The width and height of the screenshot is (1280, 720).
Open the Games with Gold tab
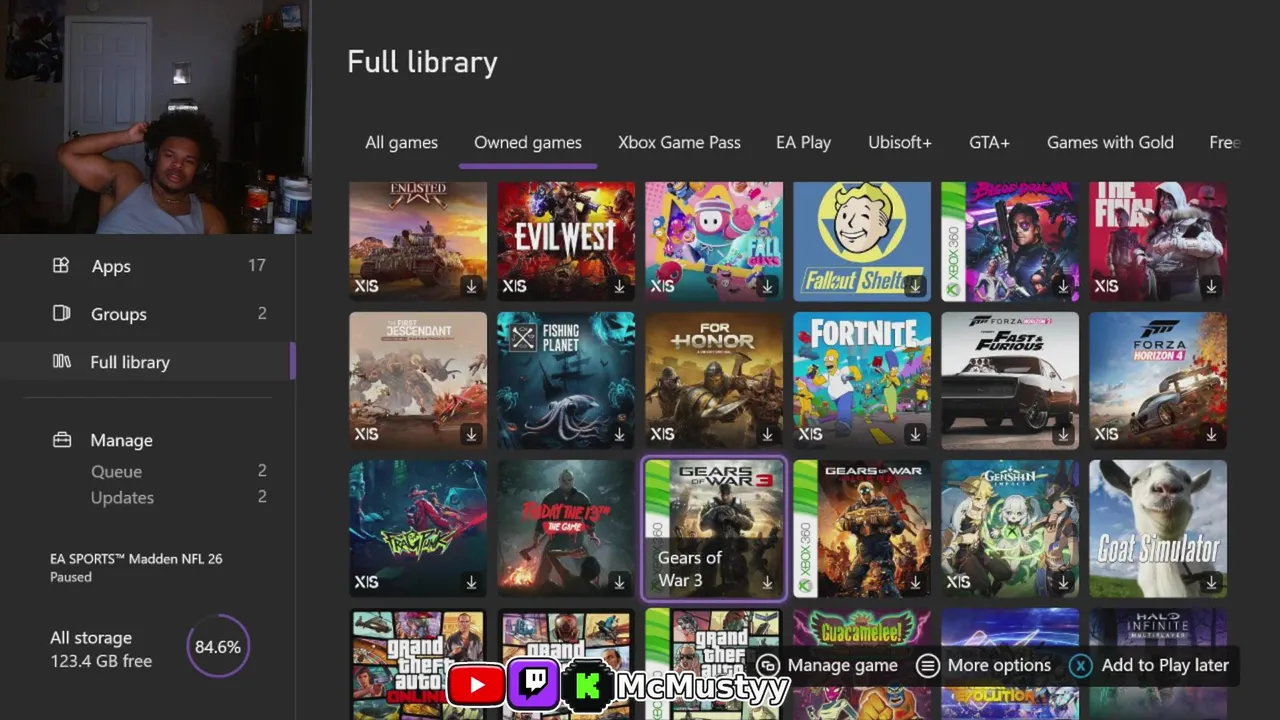pyautogui.click(x=1110, y=142)
